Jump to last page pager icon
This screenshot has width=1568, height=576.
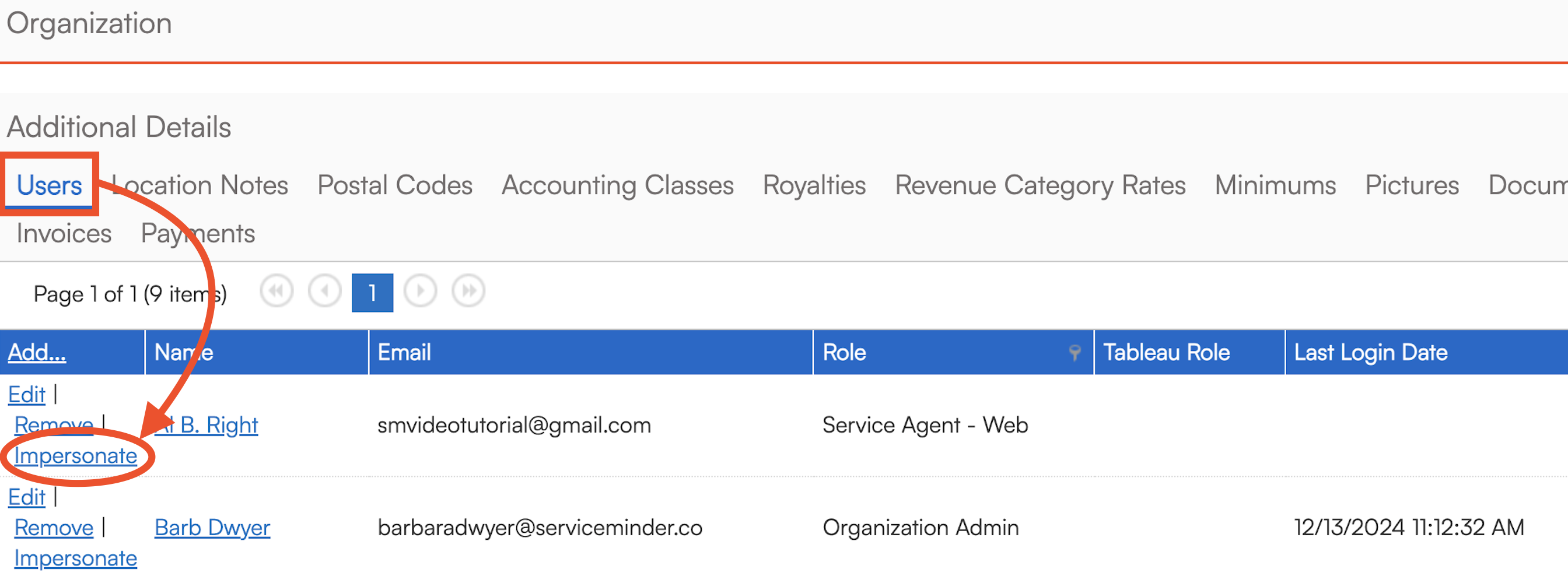click(x=468, y=291)
